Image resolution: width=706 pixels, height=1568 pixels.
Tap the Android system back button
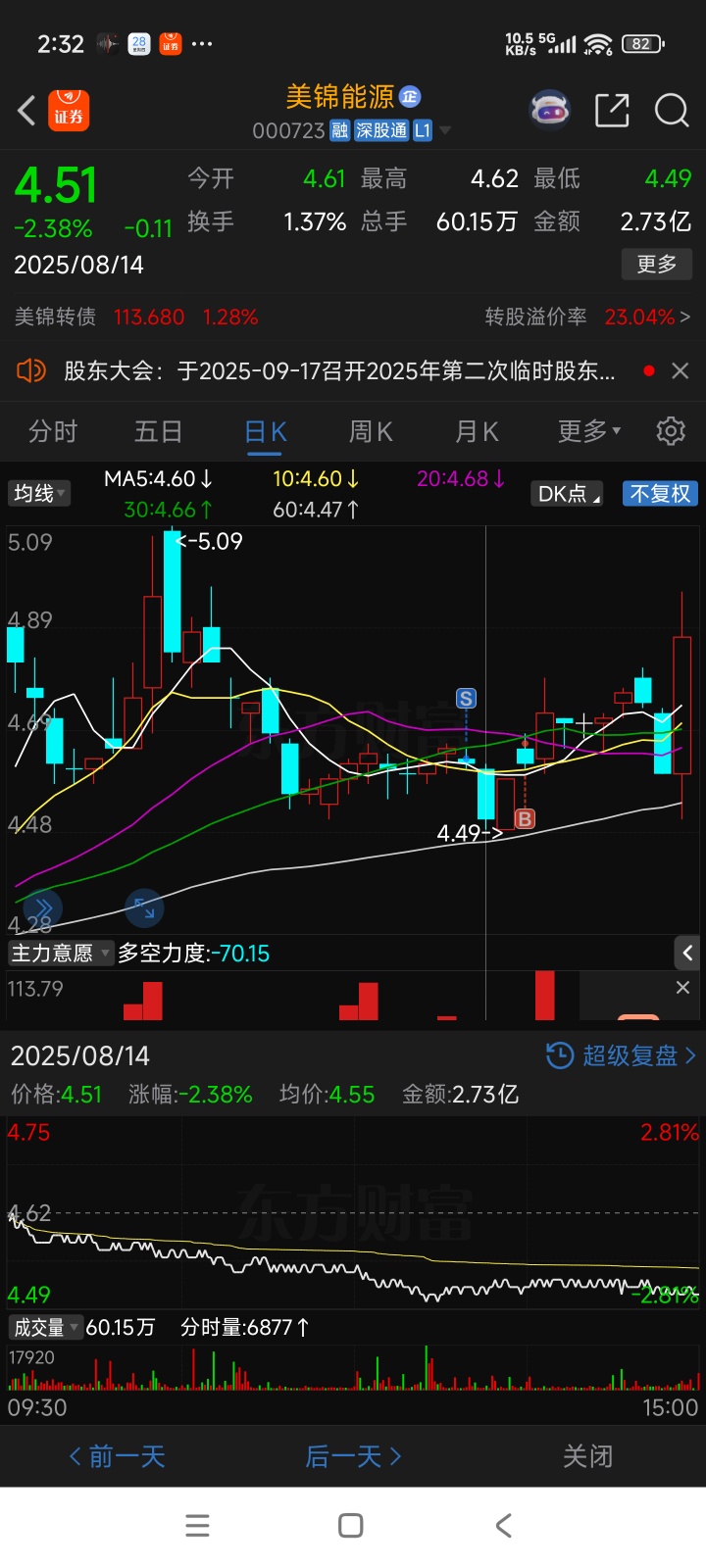coord(504,1525)
